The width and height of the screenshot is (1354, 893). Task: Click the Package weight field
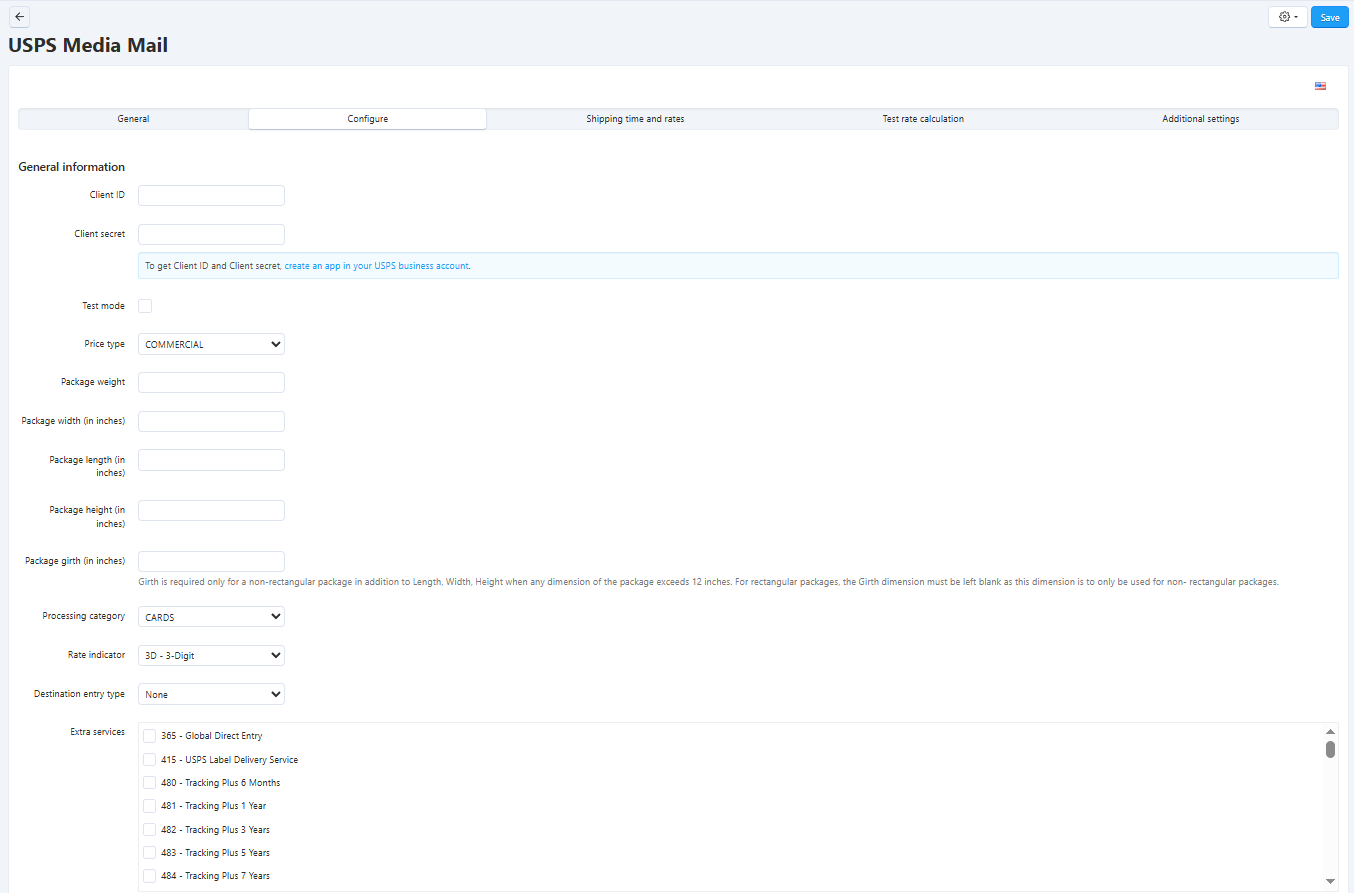click(x=211, y=382)
